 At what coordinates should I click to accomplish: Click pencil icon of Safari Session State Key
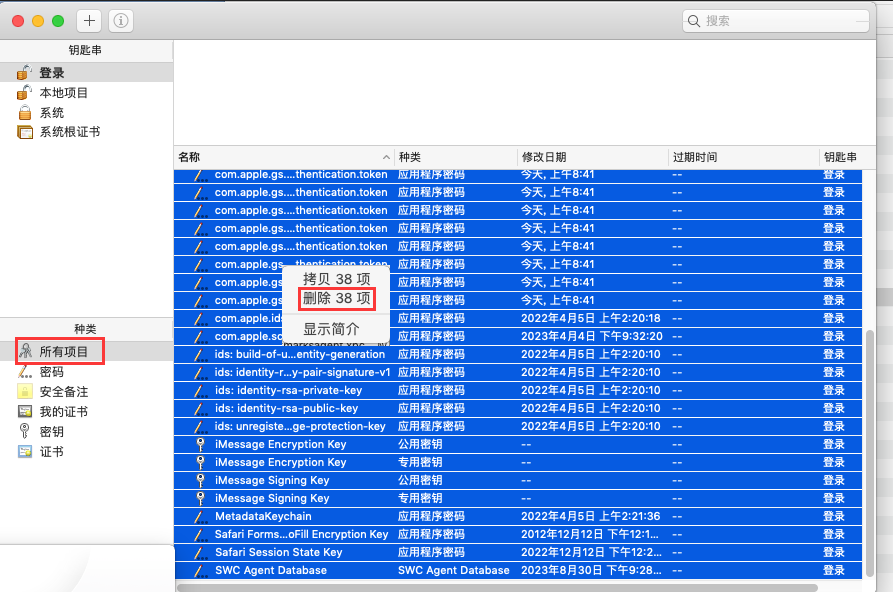pyautogui.click(x=200, y=552)
